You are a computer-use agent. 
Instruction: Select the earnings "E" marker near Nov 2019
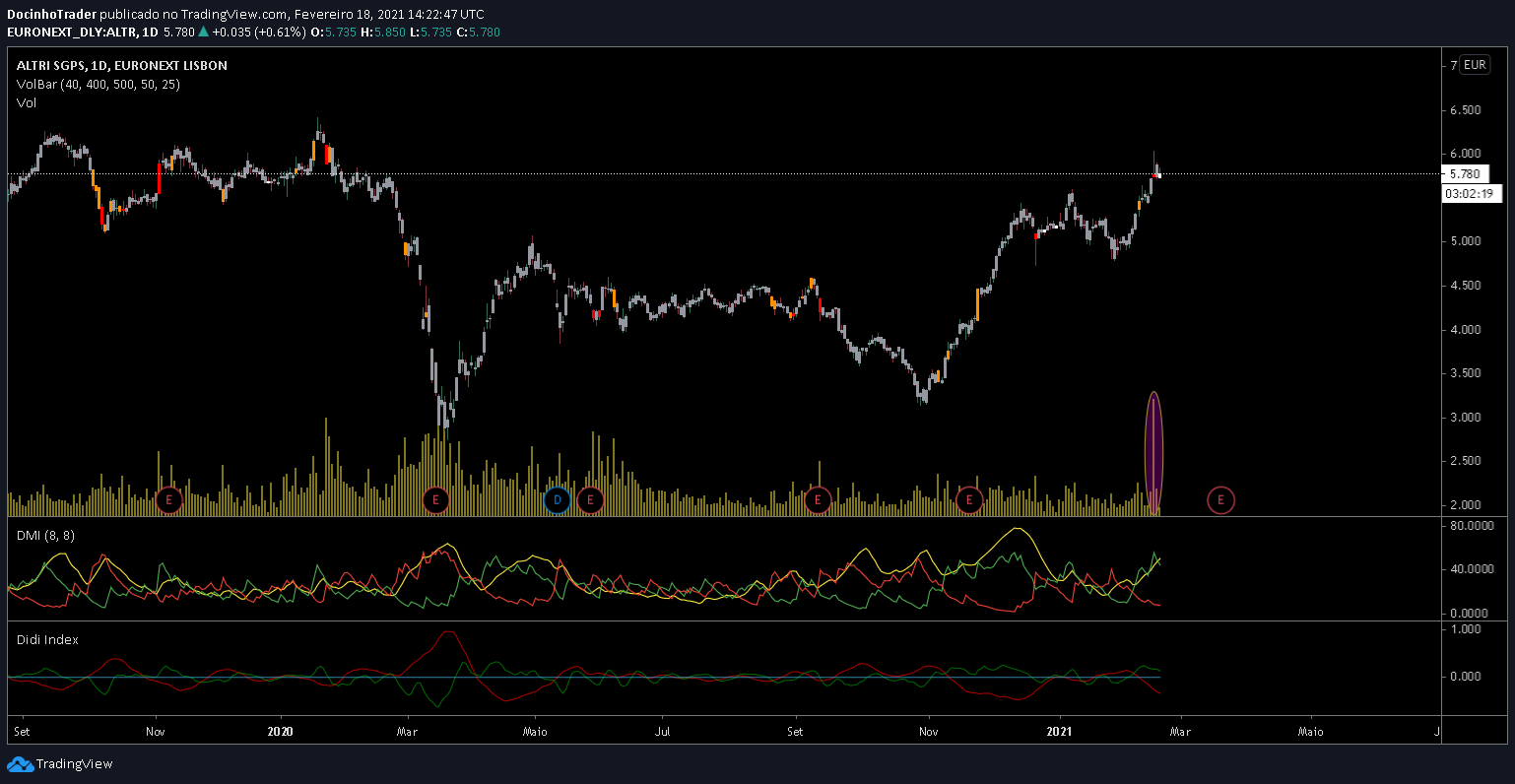pos(168,500)
